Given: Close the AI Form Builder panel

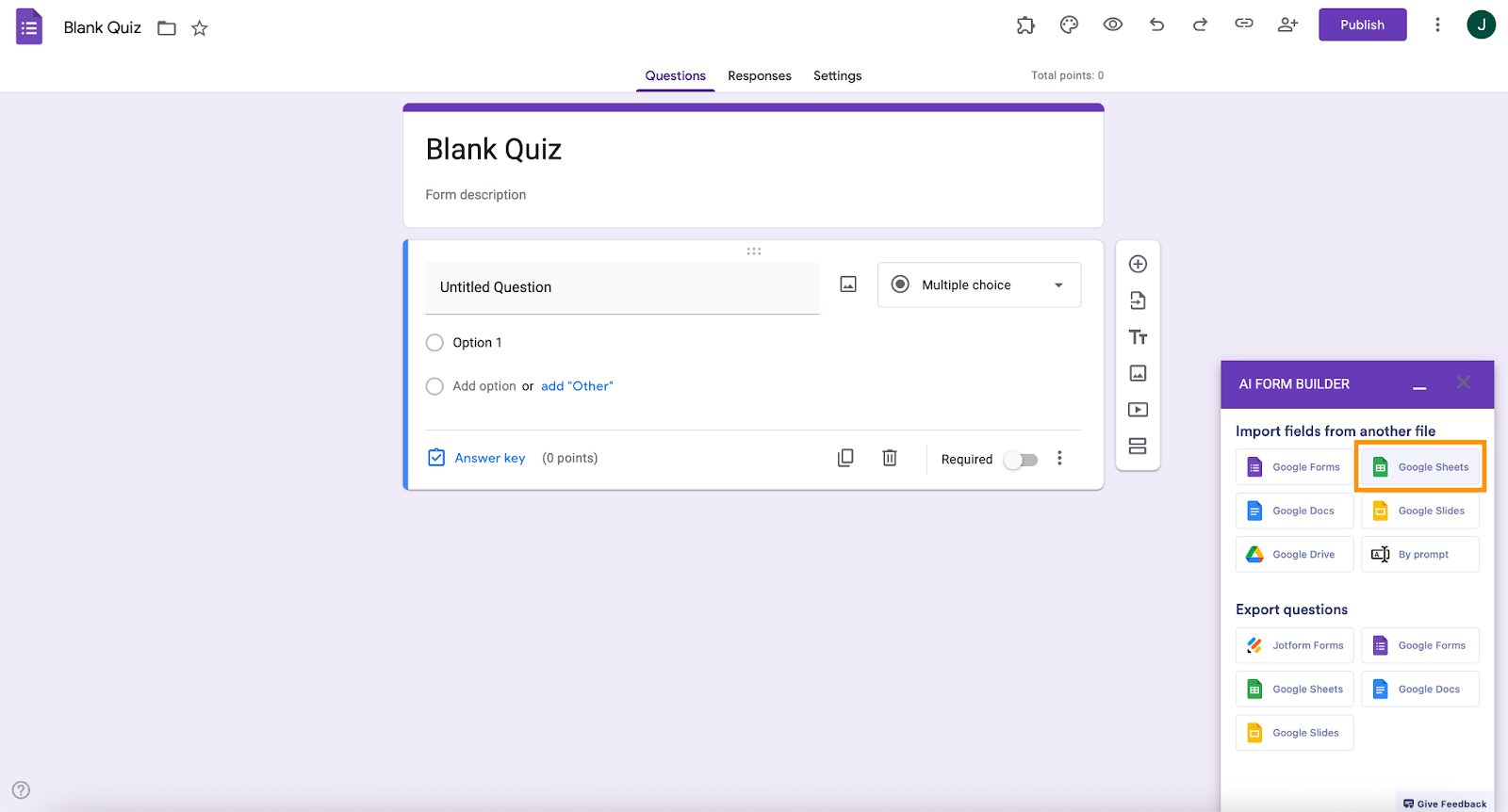Looking at the screenshot, I should 1463,382.
